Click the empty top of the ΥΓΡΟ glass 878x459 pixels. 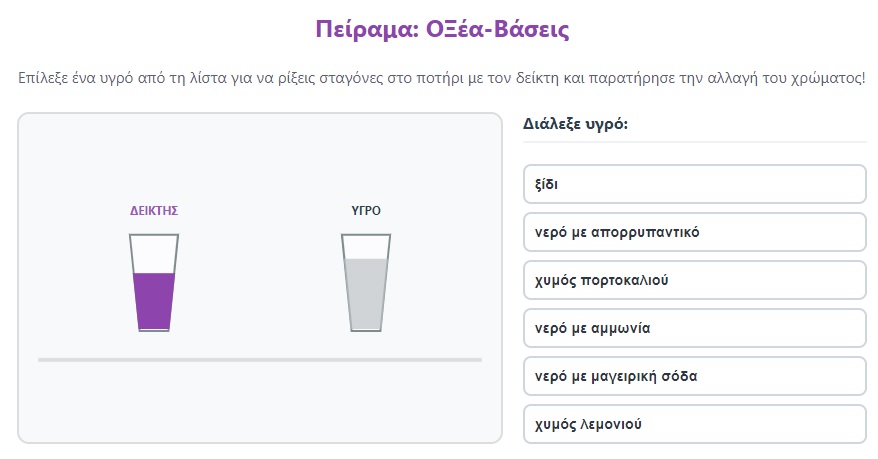point(366,247)
